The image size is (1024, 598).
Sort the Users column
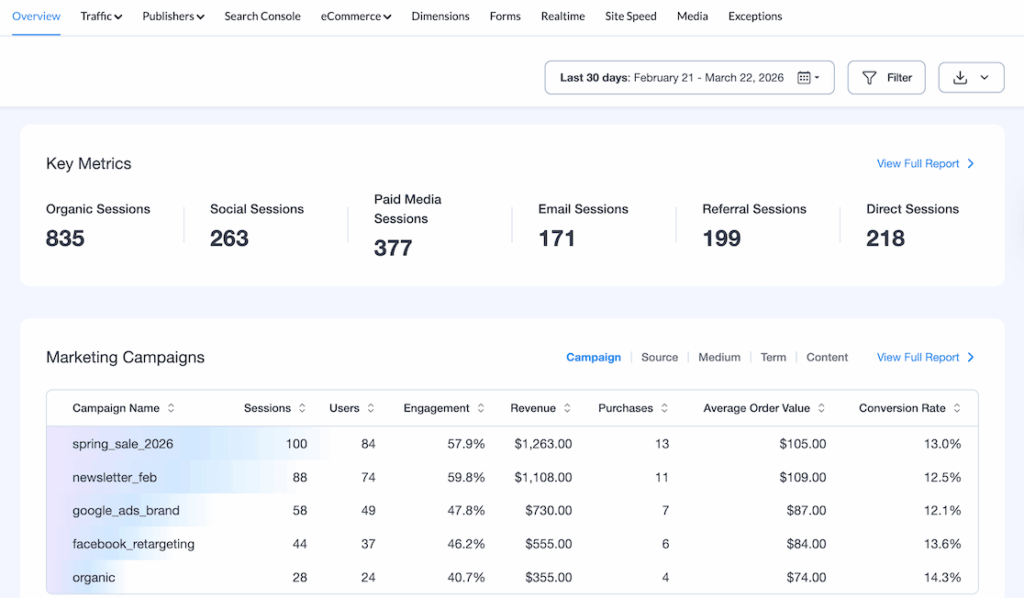[371, 408]
